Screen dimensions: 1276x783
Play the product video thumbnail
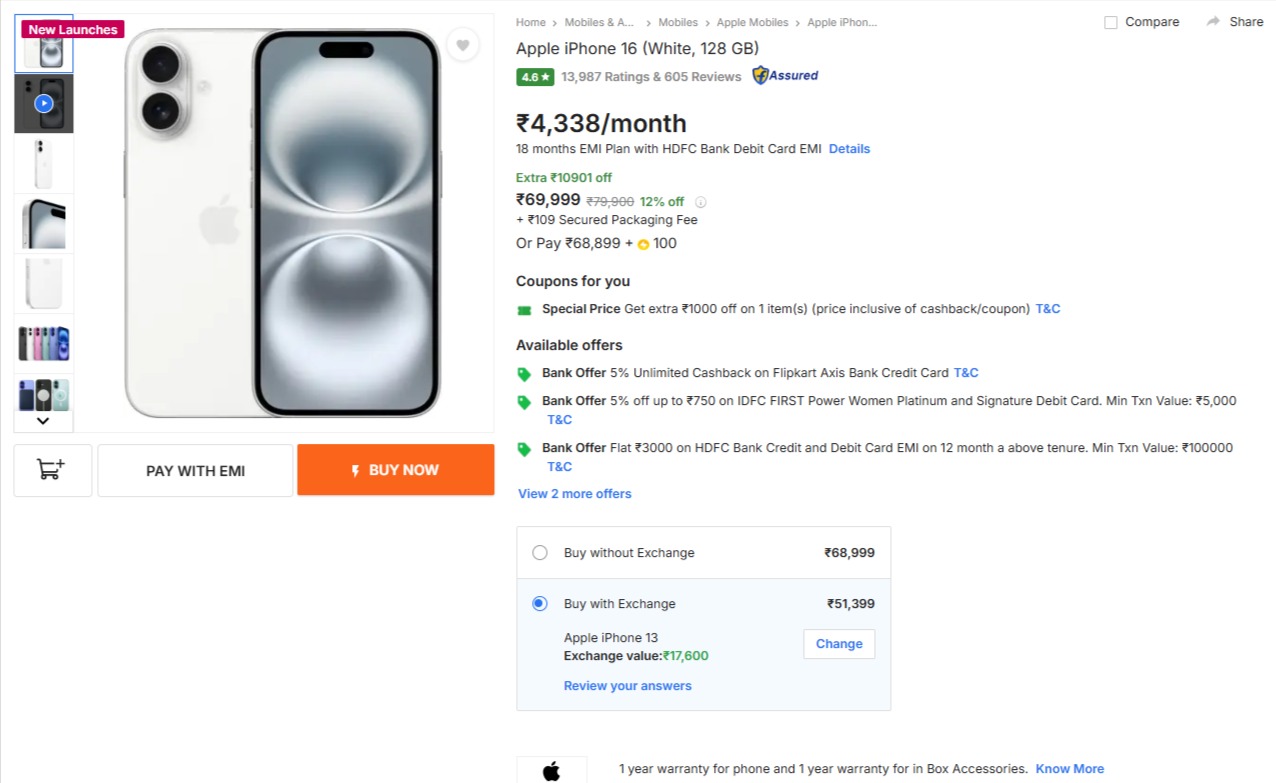[x=43, y=103]
